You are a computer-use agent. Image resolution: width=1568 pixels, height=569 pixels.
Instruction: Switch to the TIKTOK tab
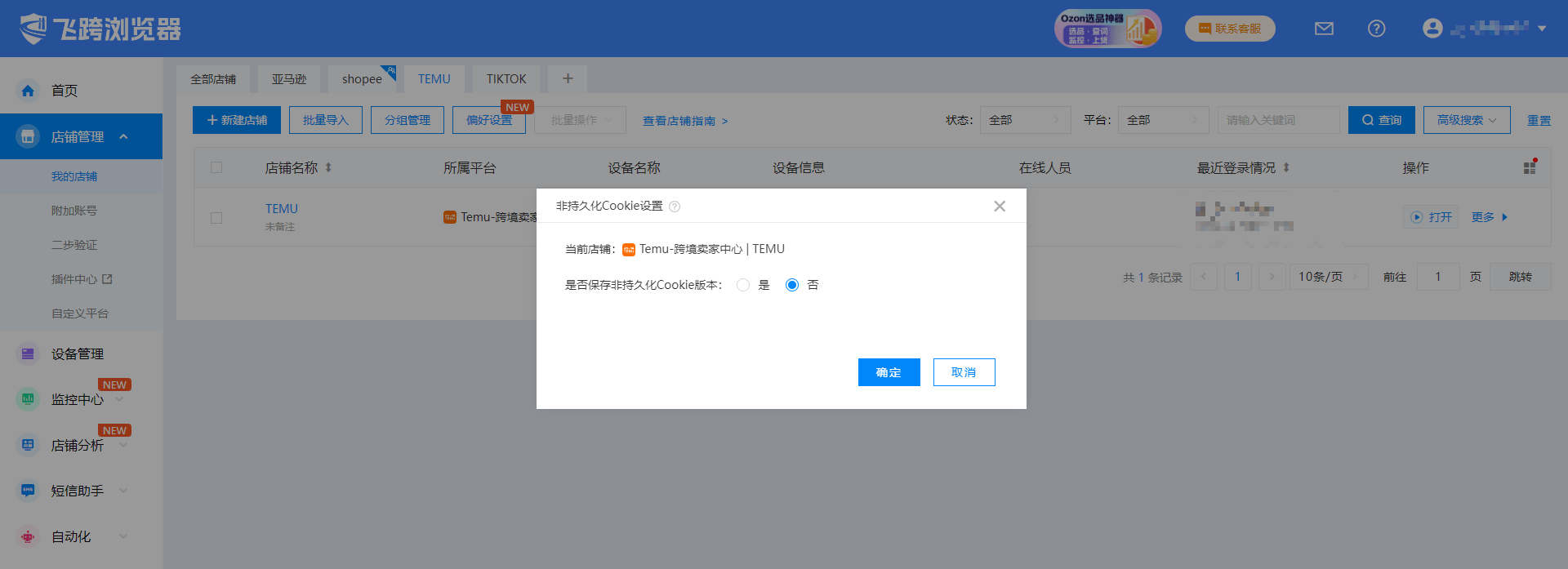click(506, 79)
